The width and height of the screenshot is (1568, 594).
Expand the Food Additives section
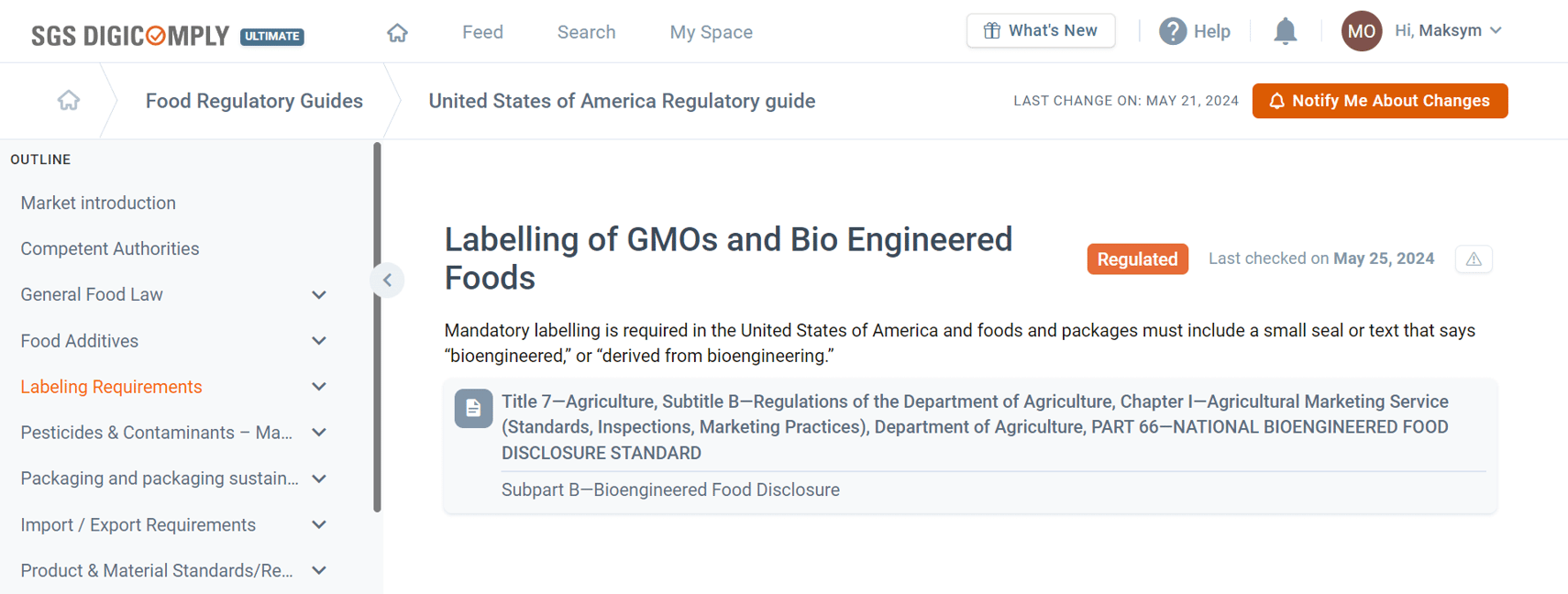tap(319, 340)
